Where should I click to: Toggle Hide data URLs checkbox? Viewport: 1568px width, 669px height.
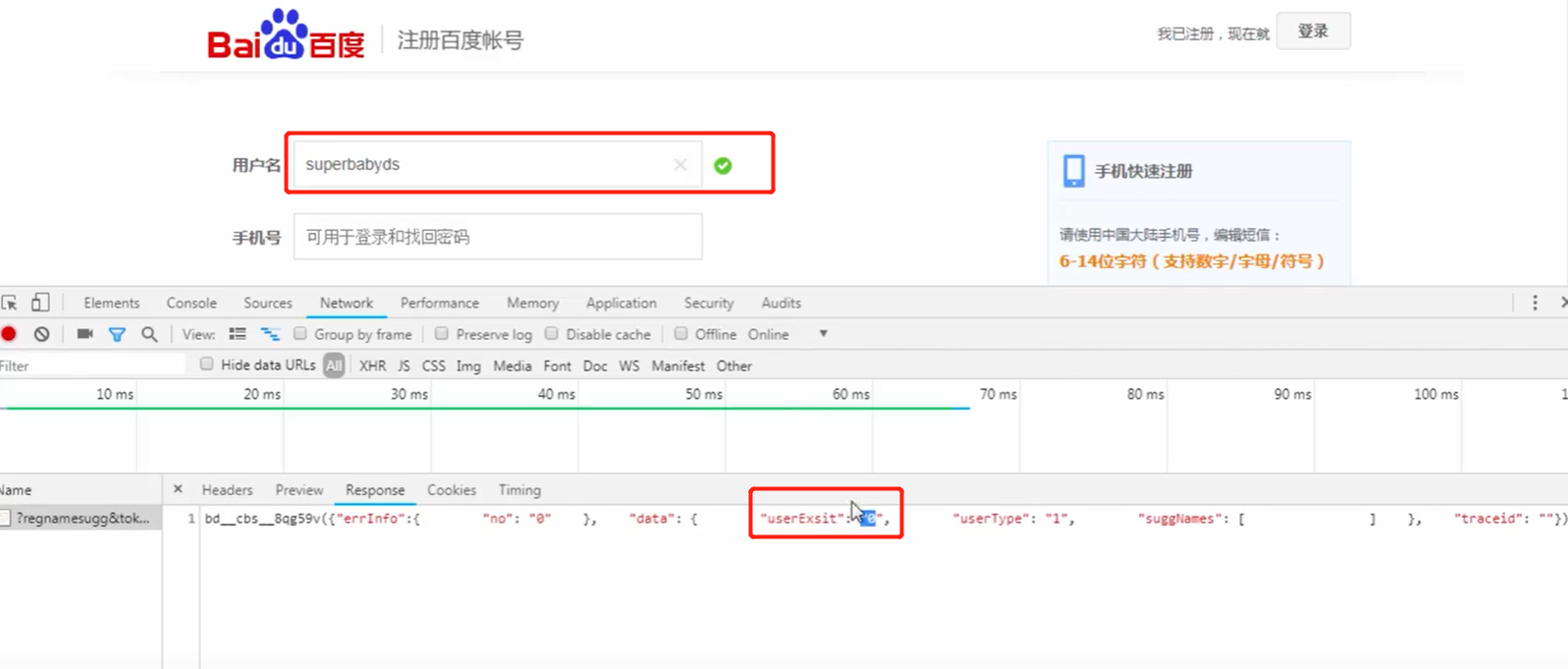coord(206,364)
